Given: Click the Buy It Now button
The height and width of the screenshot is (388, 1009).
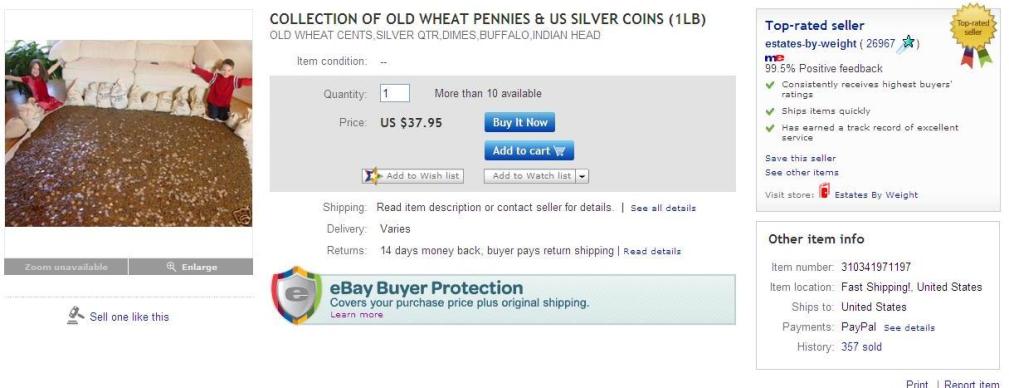Looking at the screenshot, I should pos(519,122).
